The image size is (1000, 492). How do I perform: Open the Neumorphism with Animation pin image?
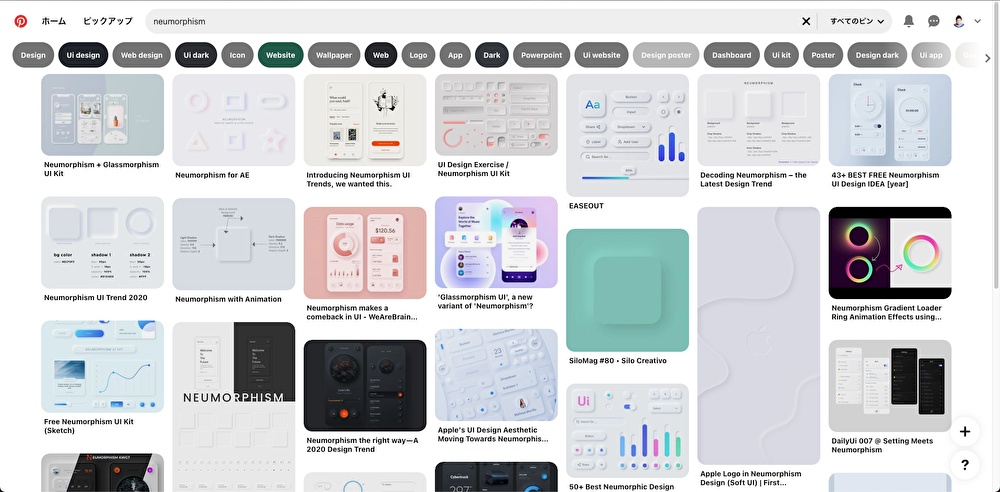click(x=234, y=244)
